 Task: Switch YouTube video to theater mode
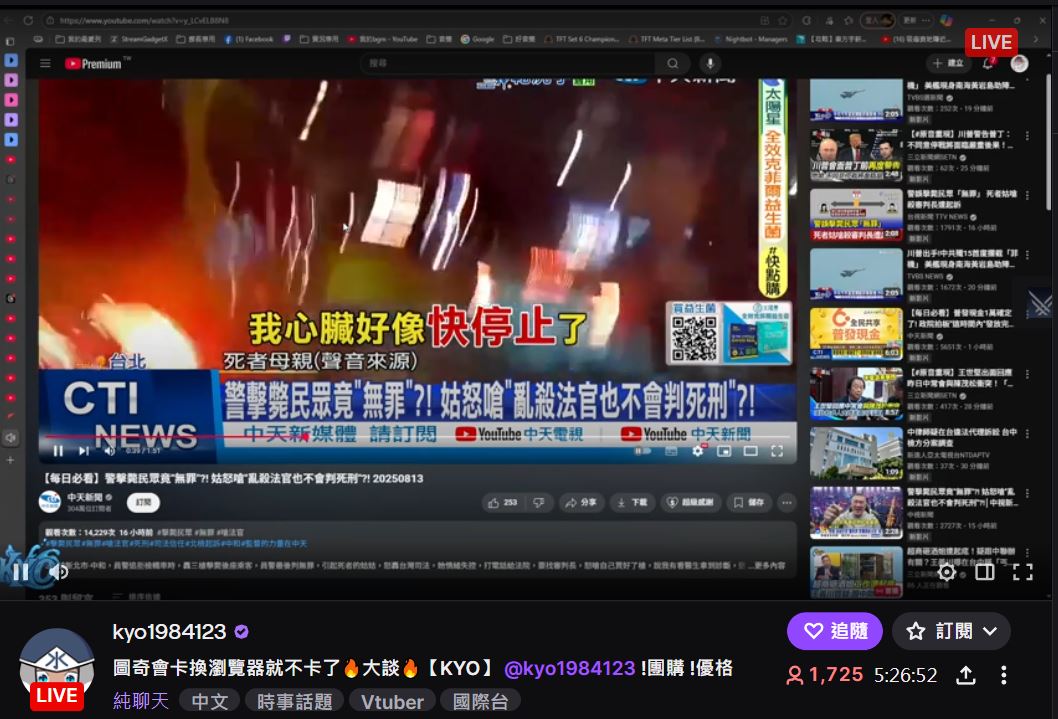750,451
